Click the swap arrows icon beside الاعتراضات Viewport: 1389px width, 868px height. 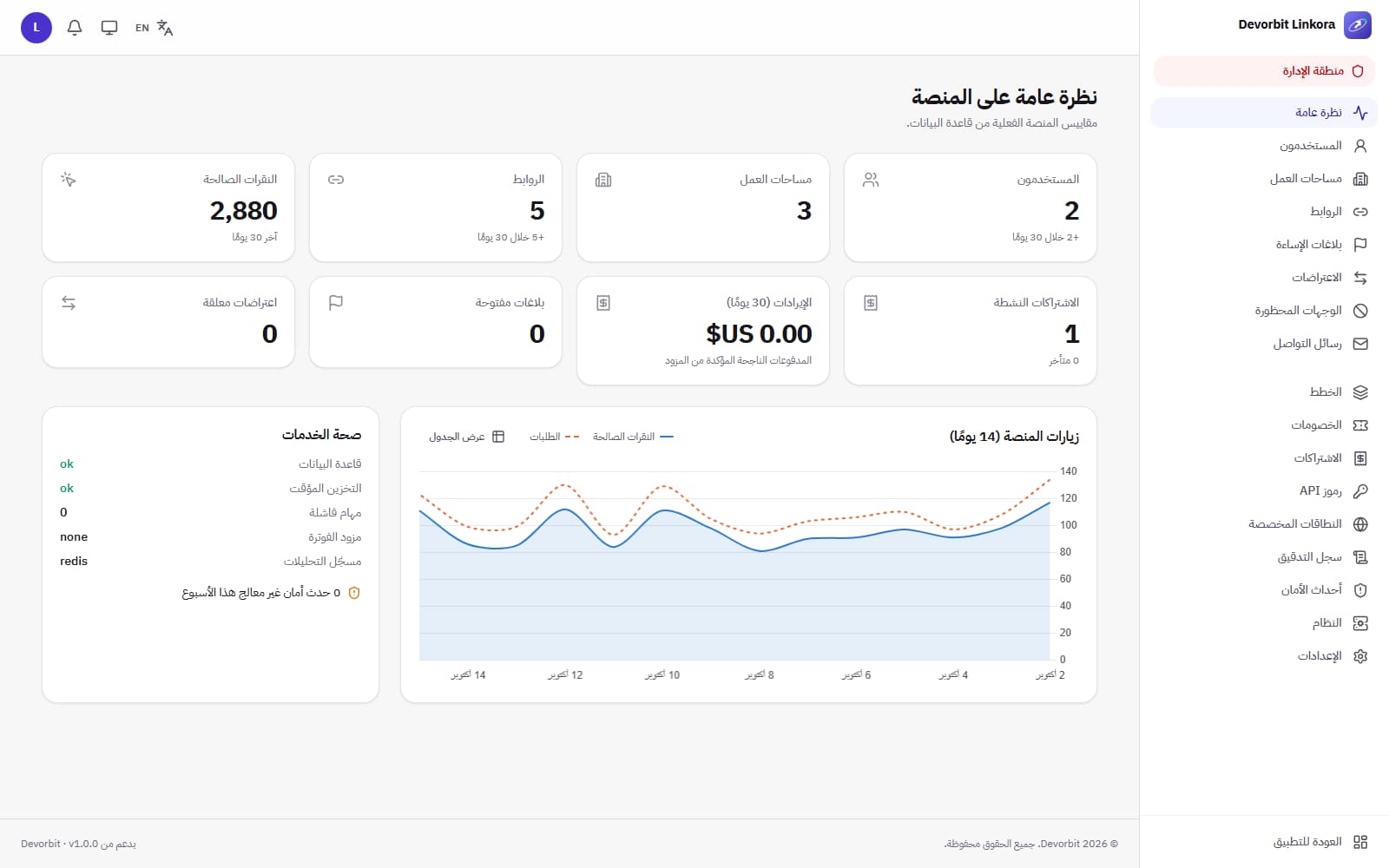pyautogui.click(x=1360, y=278)
